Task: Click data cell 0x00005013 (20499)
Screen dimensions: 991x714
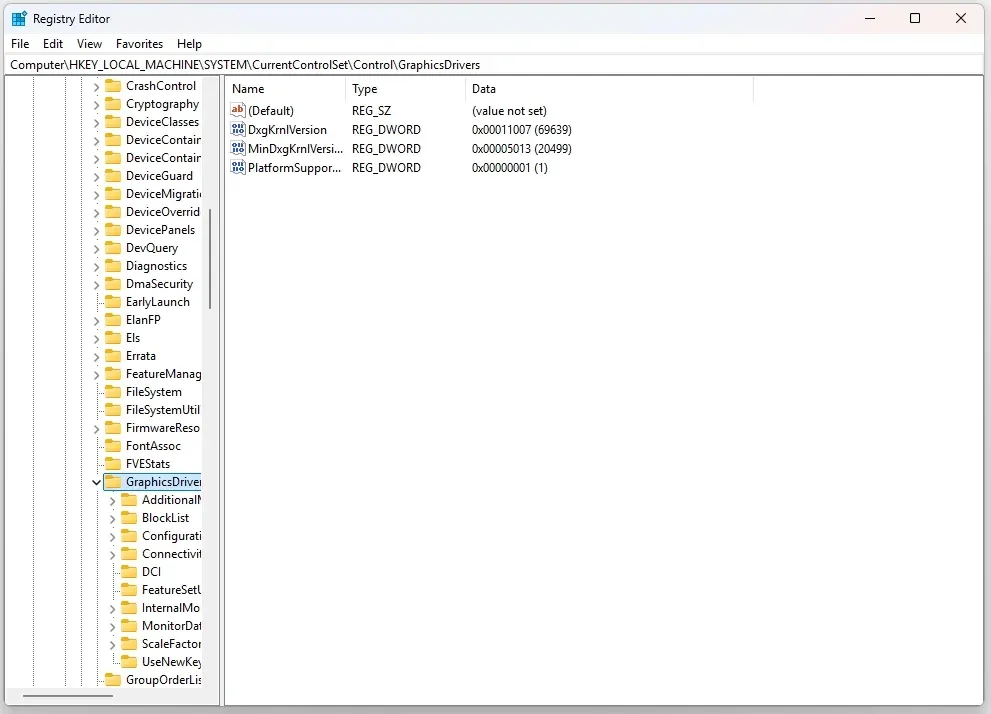Action: 521,148
